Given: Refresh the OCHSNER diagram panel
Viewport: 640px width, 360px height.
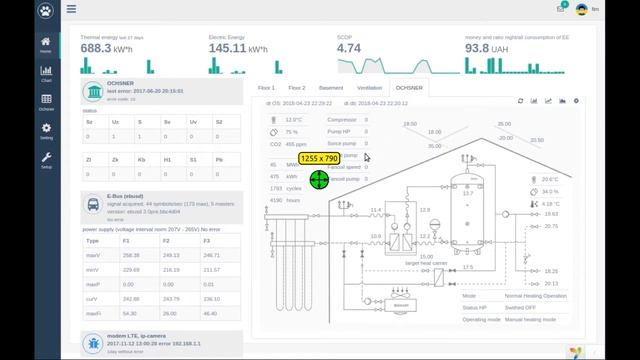Looking at the screenshot, I should [x=520, y=101].
